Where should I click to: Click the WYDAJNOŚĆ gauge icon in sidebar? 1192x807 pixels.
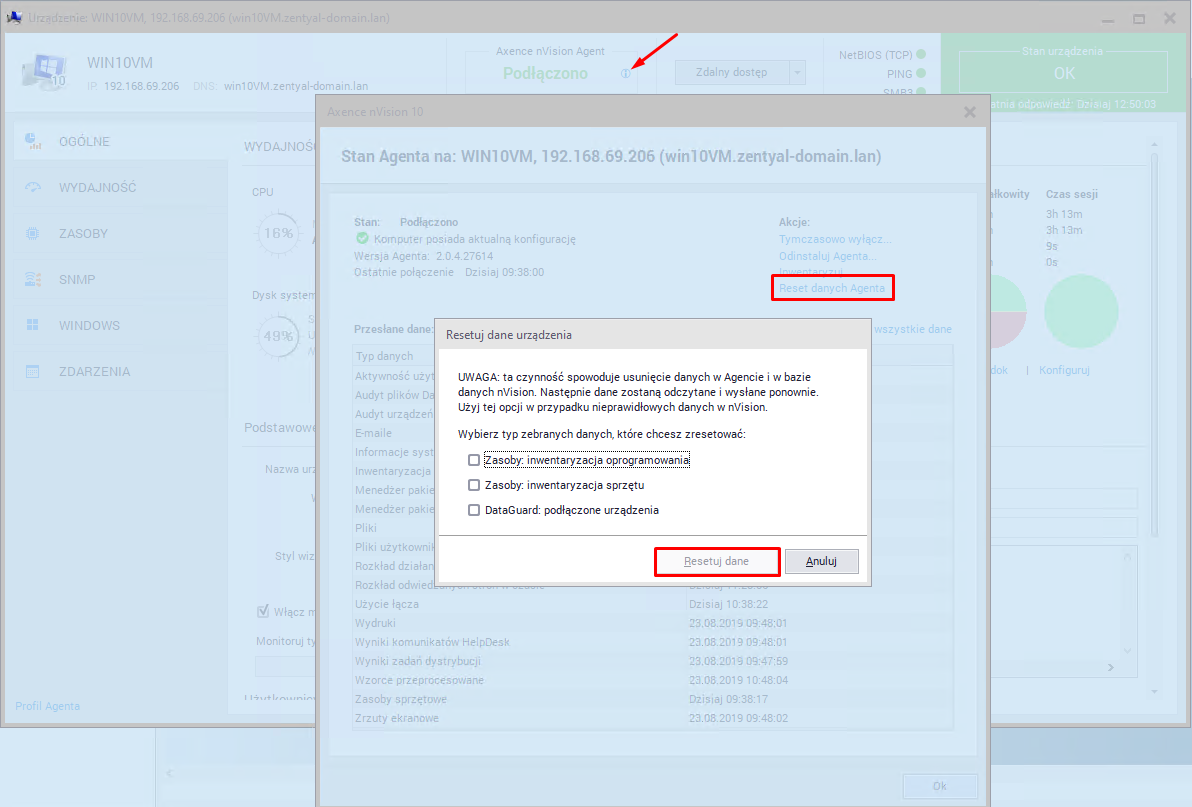point(33,187)
